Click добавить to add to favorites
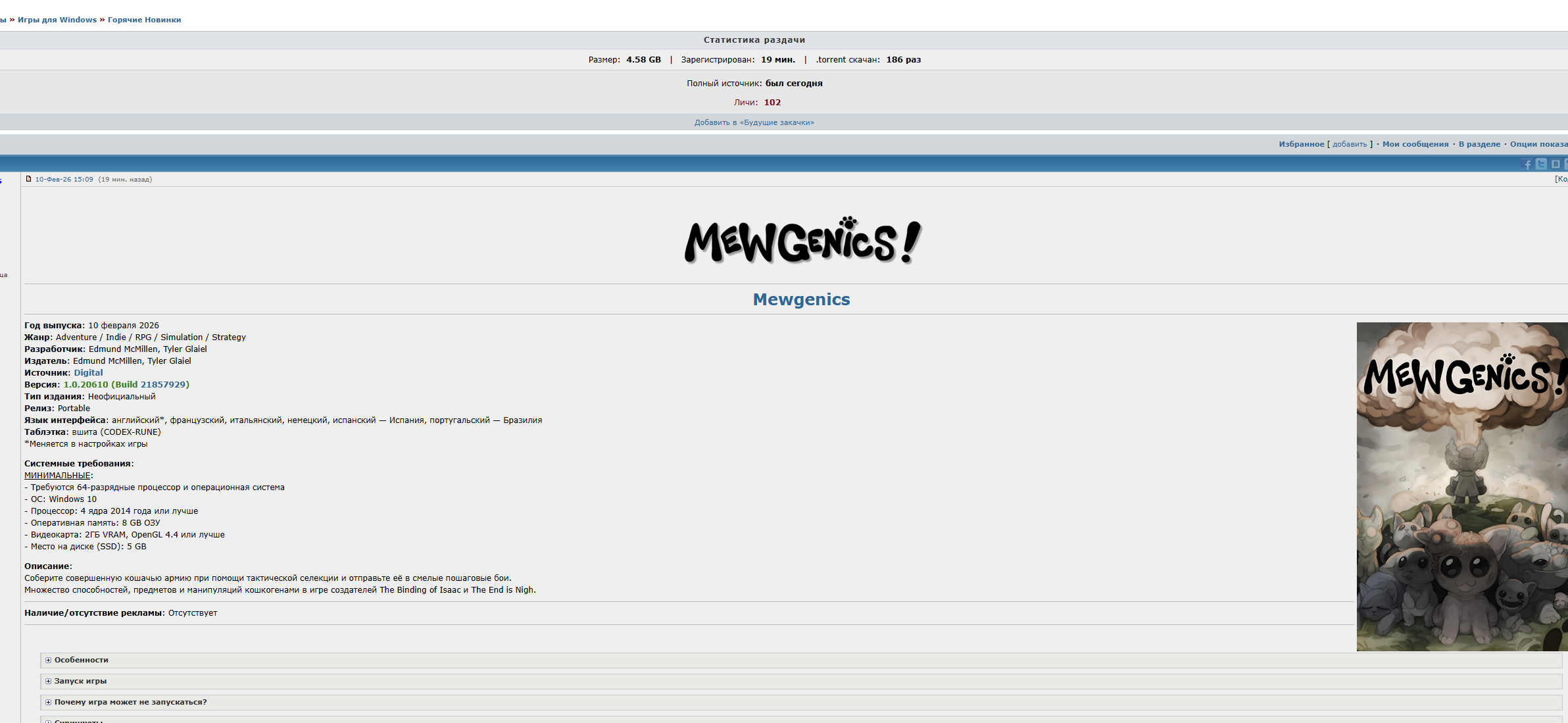The image size is (1568, 723). 1349,144
